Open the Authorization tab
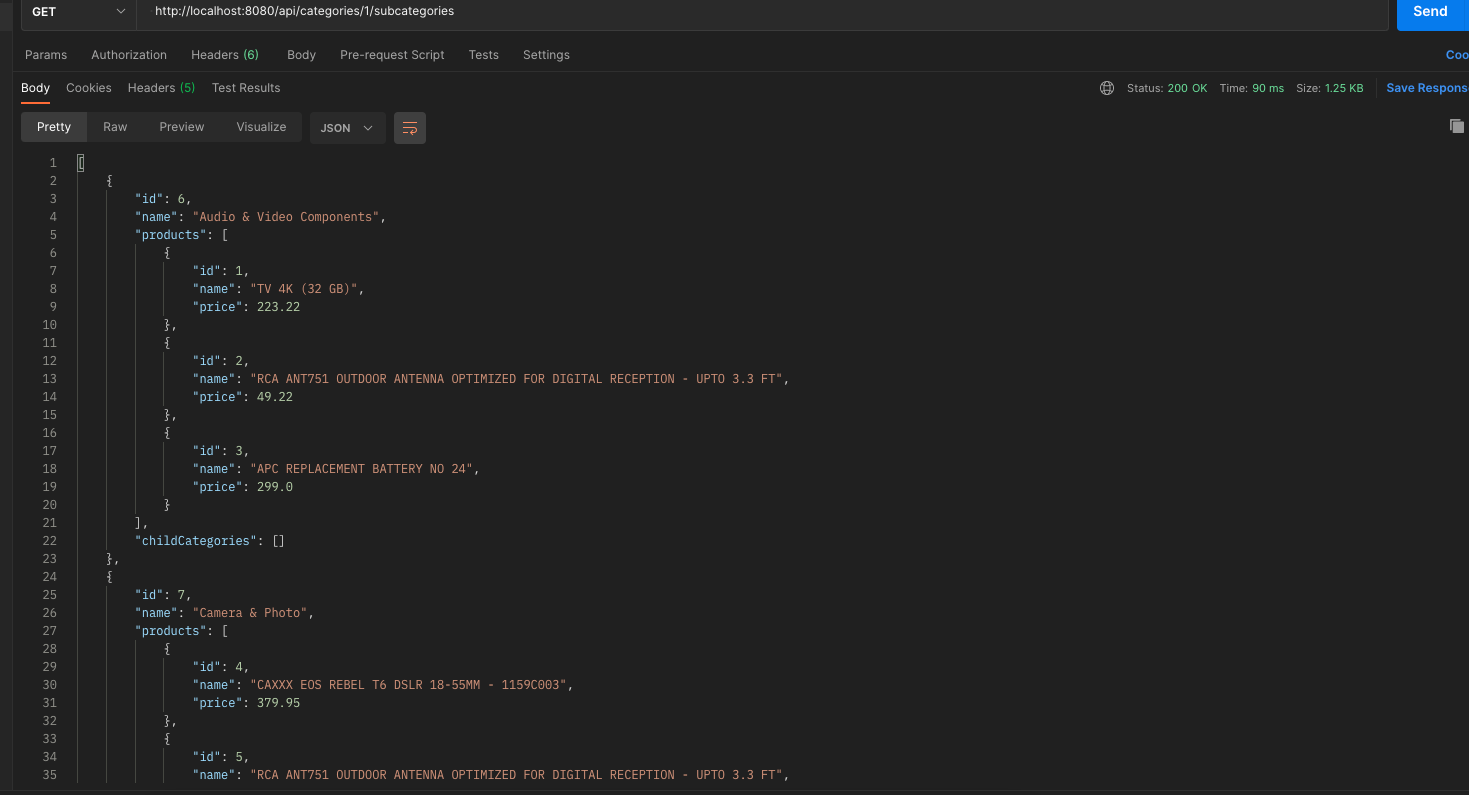The width and height of the screenshot is (1469, 795). (129, 55)
